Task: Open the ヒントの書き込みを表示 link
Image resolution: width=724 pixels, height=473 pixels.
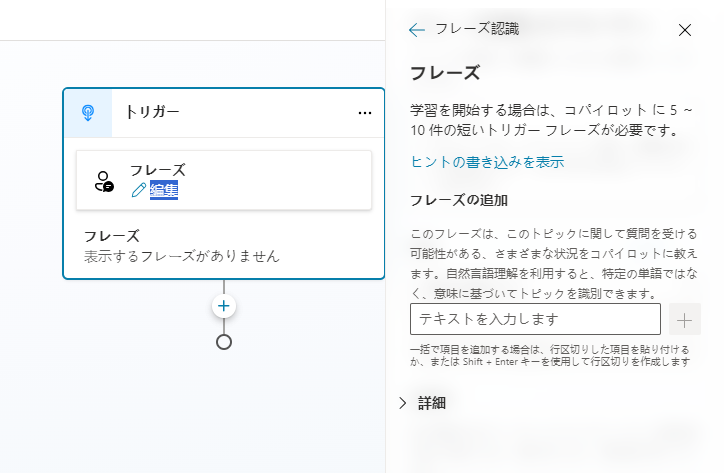Action: point(487,162)
